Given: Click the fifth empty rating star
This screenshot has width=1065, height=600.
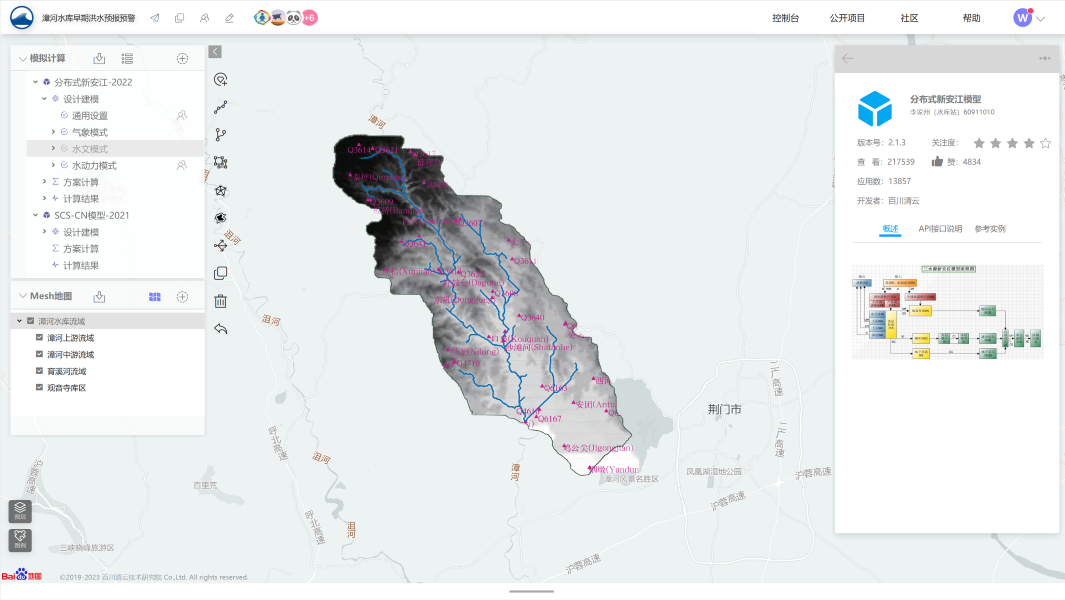Looking at the screenshot, I should 1045,143.
